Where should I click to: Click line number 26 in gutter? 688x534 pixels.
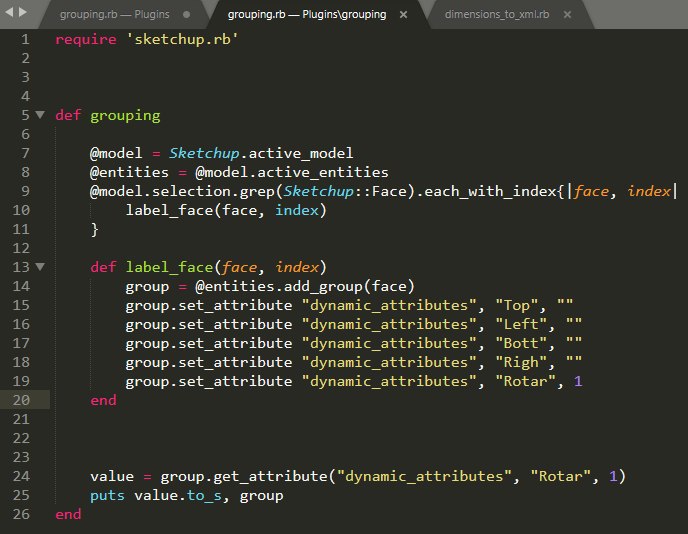21,514
